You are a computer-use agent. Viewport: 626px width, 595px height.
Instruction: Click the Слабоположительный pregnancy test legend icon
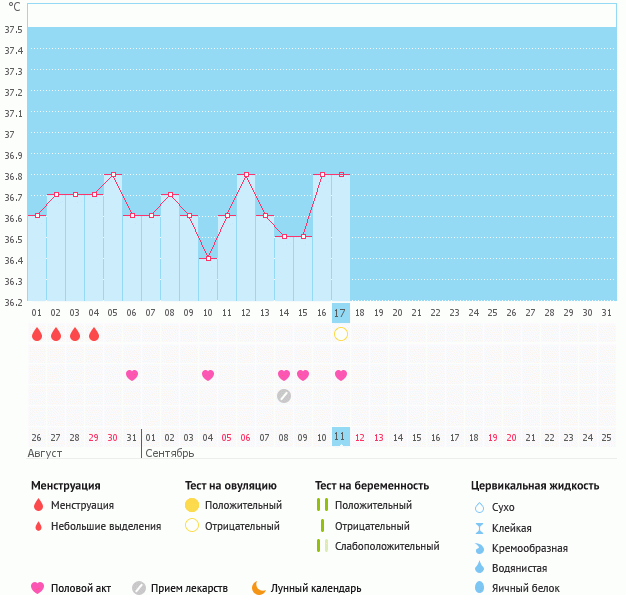click(321, 546)
